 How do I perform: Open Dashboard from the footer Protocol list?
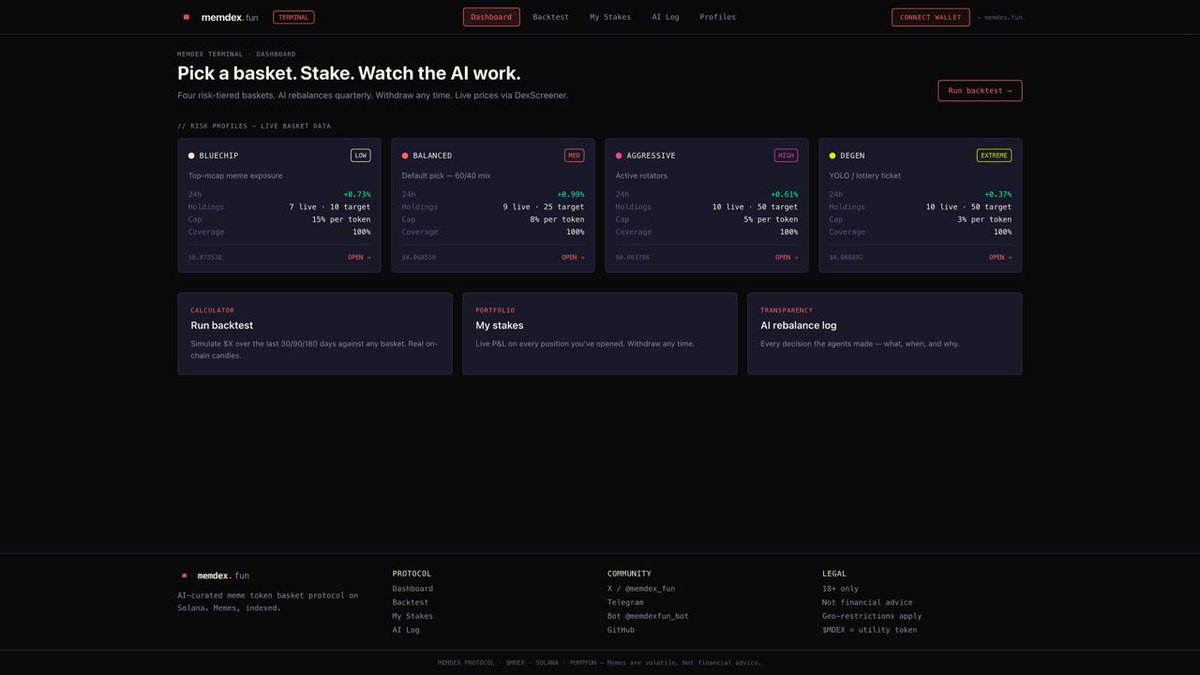(x=412, y=589)
